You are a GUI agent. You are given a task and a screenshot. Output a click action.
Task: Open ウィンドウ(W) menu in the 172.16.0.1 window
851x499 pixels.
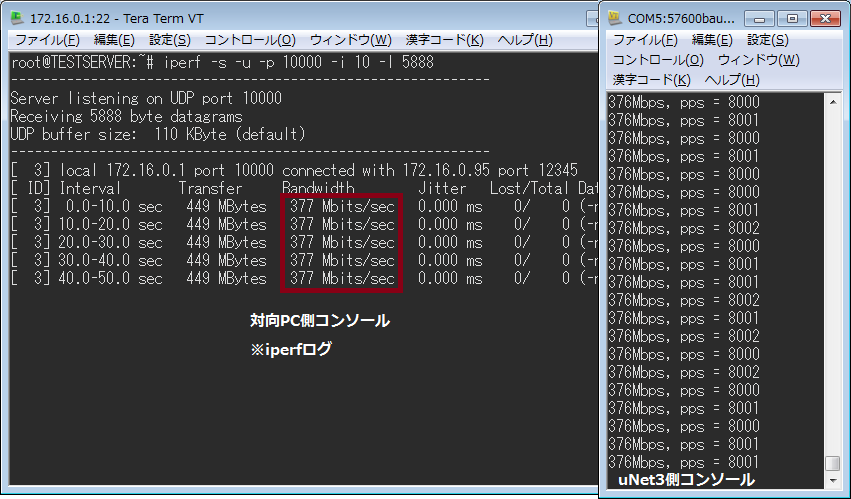pos(351,40)
